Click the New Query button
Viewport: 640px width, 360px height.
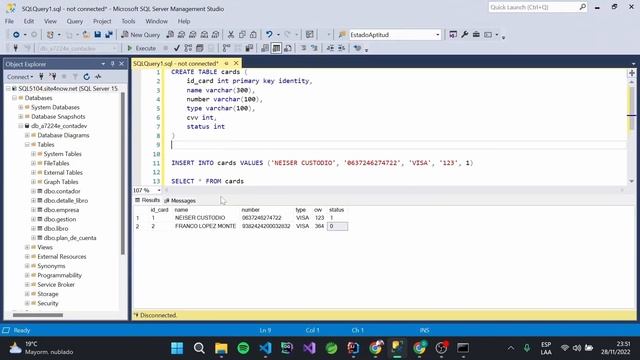(x=141, y=35)
